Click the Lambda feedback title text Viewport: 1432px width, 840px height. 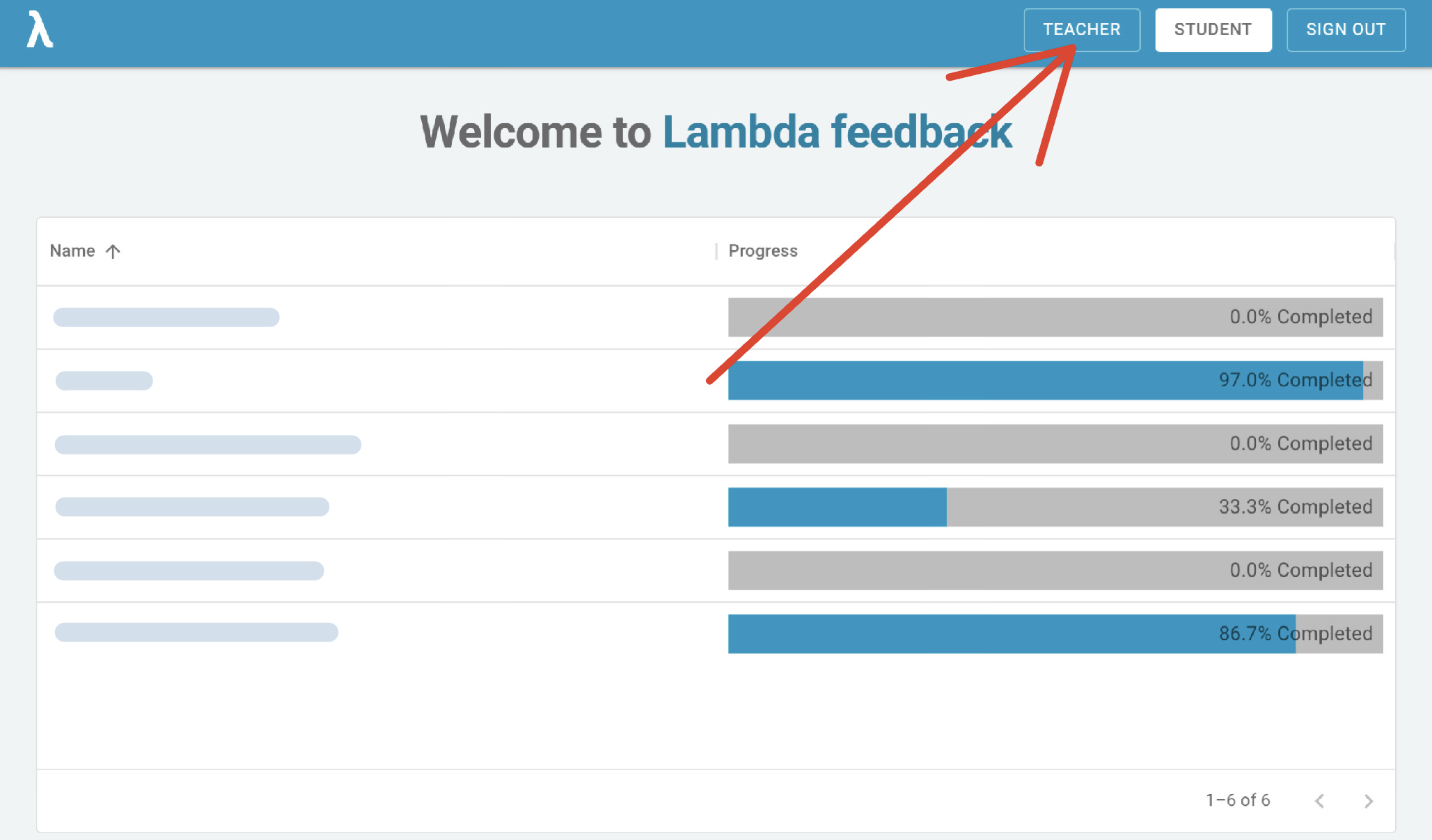point(837,132)
